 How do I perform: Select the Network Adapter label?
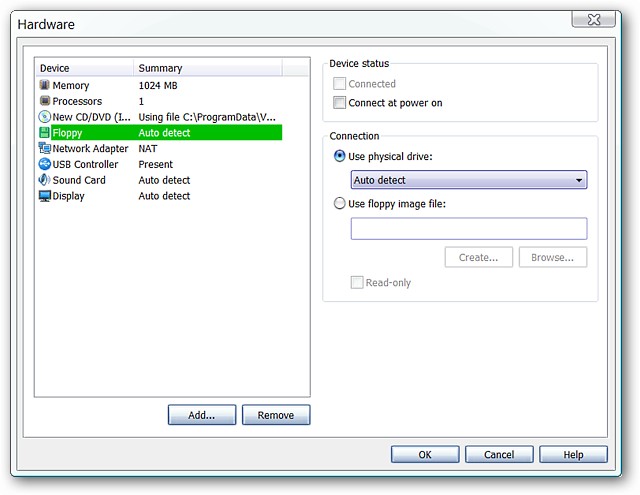coord(90,149)
